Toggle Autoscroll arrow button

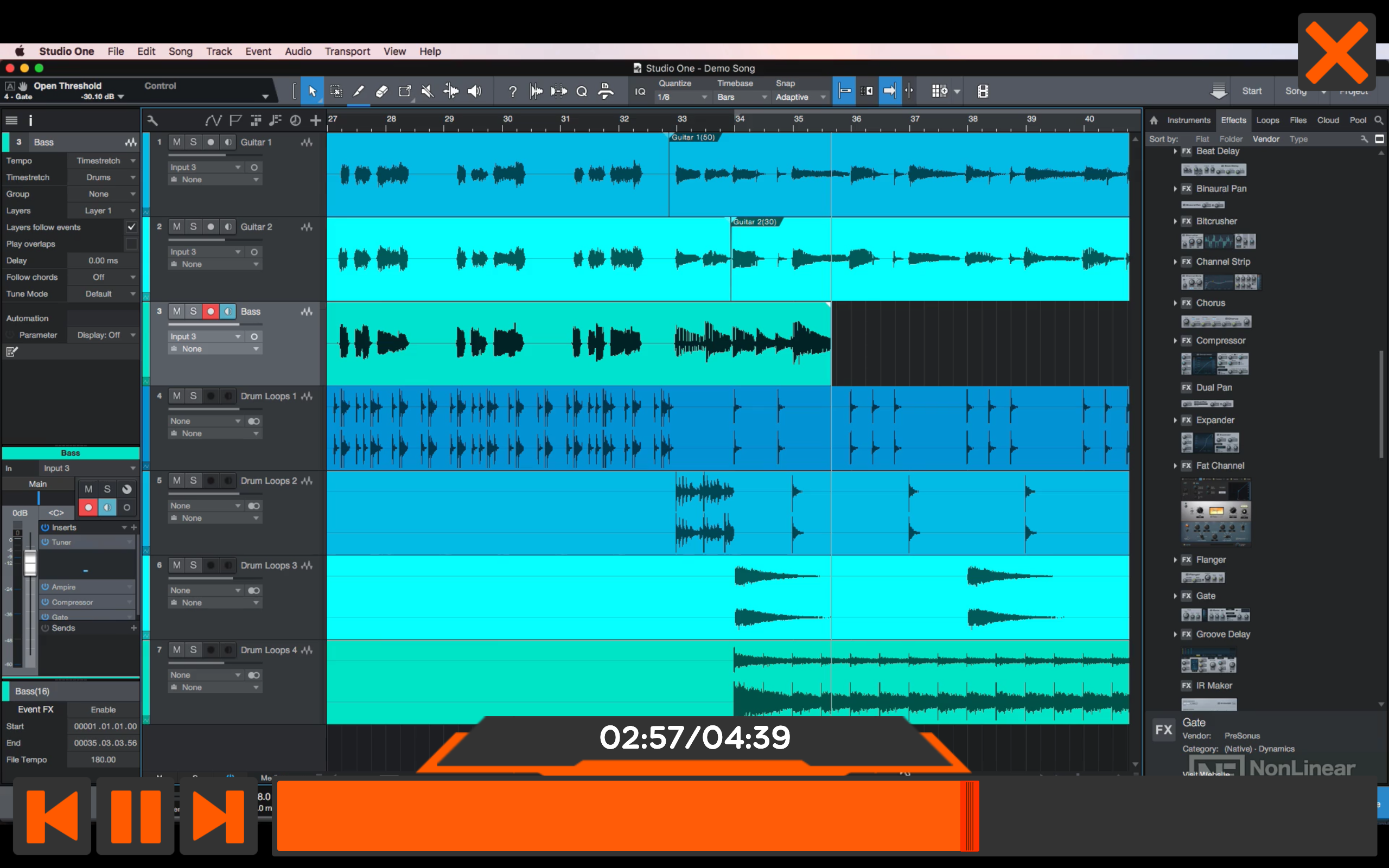click(889, 91)
